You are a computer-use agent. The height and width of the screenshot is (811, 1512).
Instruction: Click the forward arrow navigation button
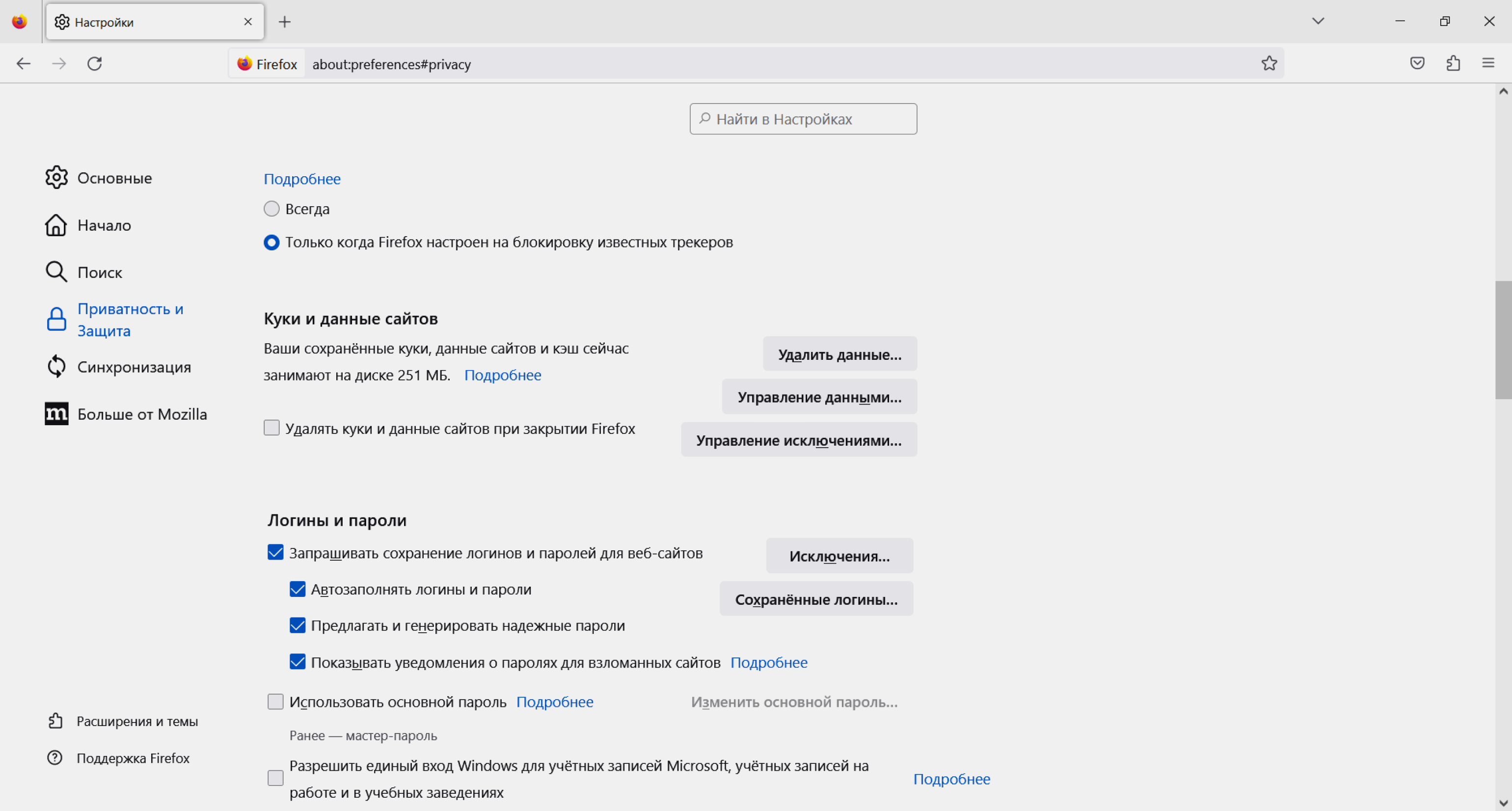tap(59, 63)
